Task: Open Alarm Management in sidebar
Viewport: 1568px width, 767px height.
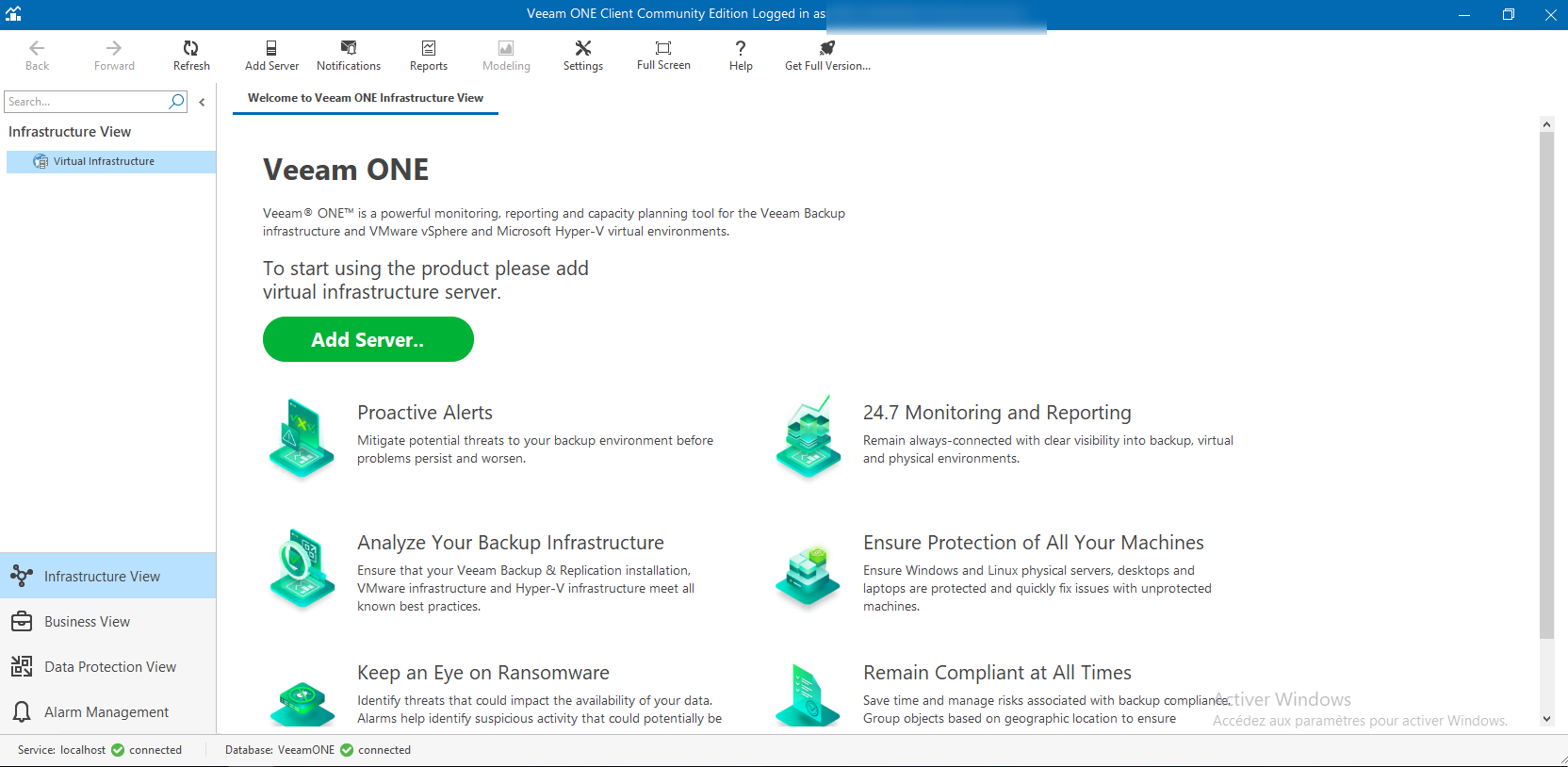Action: pyautogui.click(x=108, y=712)
